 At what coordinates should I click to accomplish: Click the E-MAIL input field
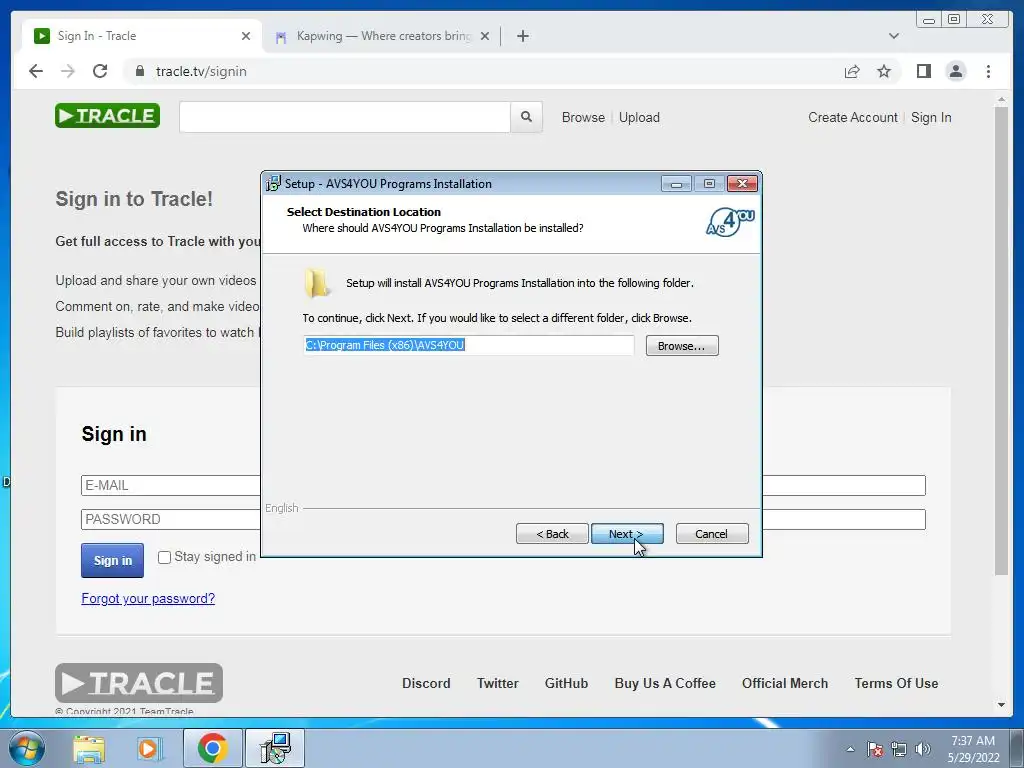coord(503,485)
